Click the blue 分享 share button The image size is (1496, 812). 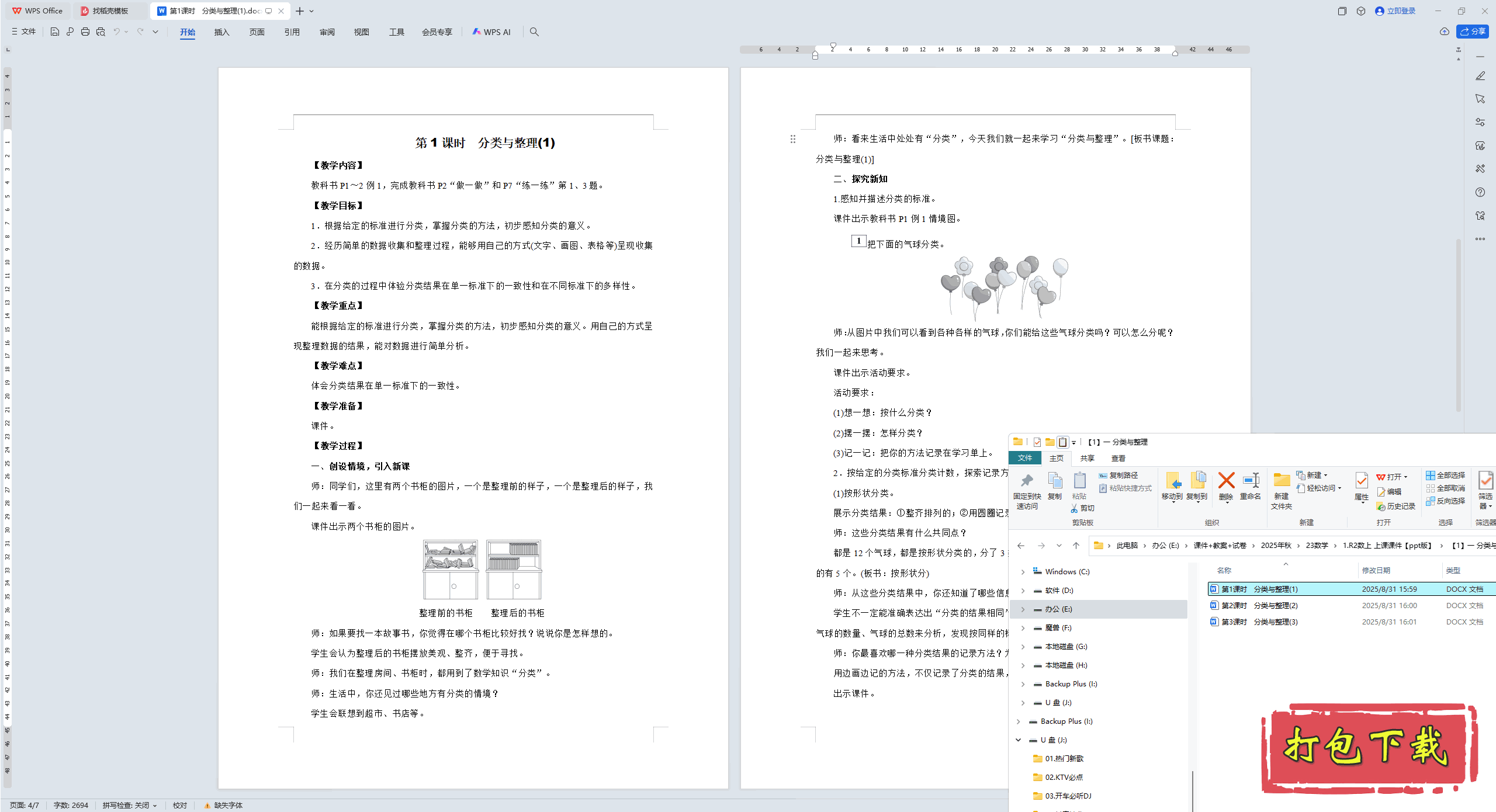coord(1473,32)
